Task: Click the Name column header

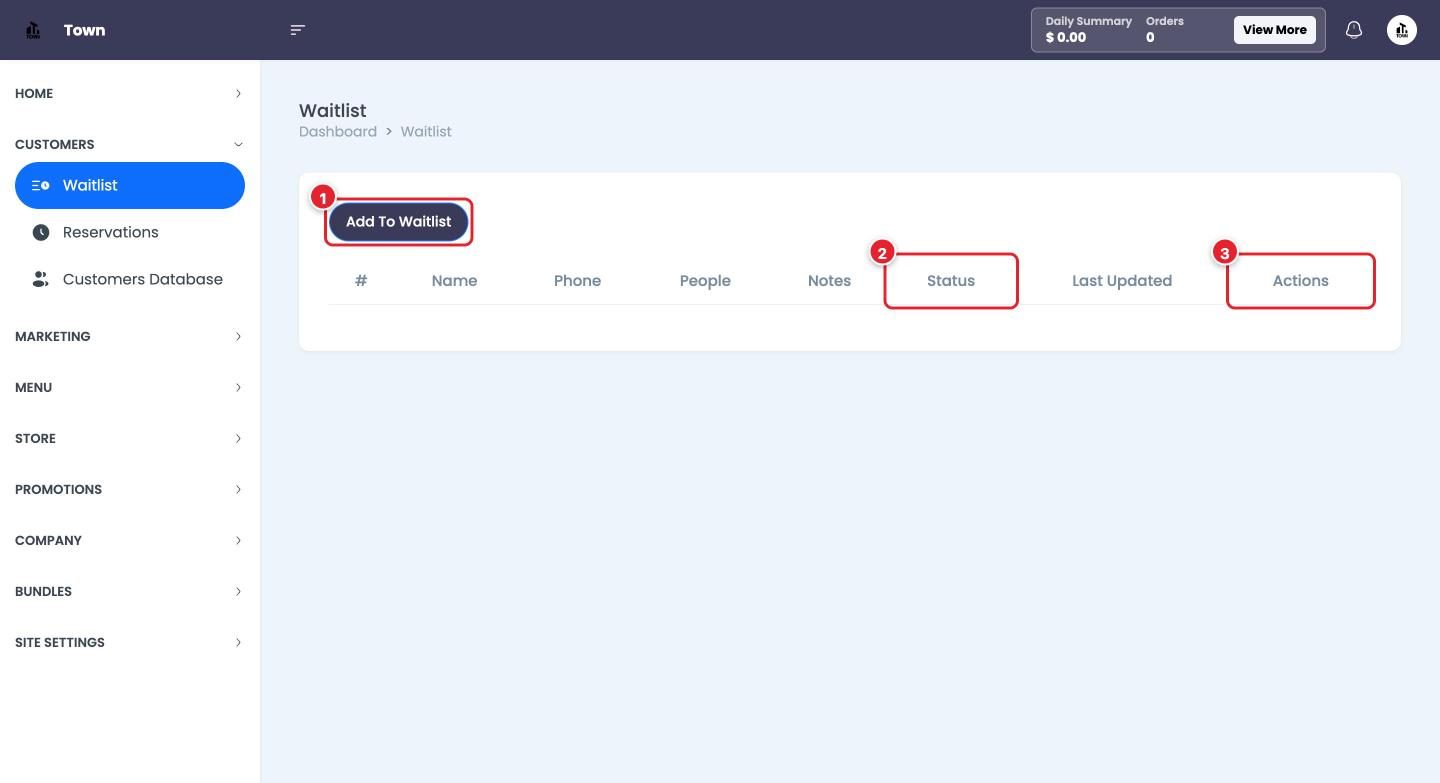Action: tap(454, 281)
